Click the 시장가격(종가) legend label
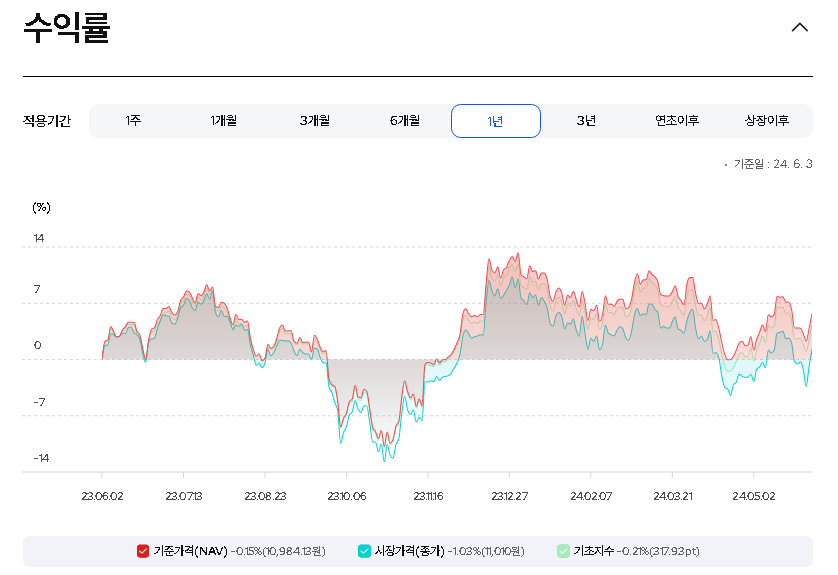 (409, 551)
